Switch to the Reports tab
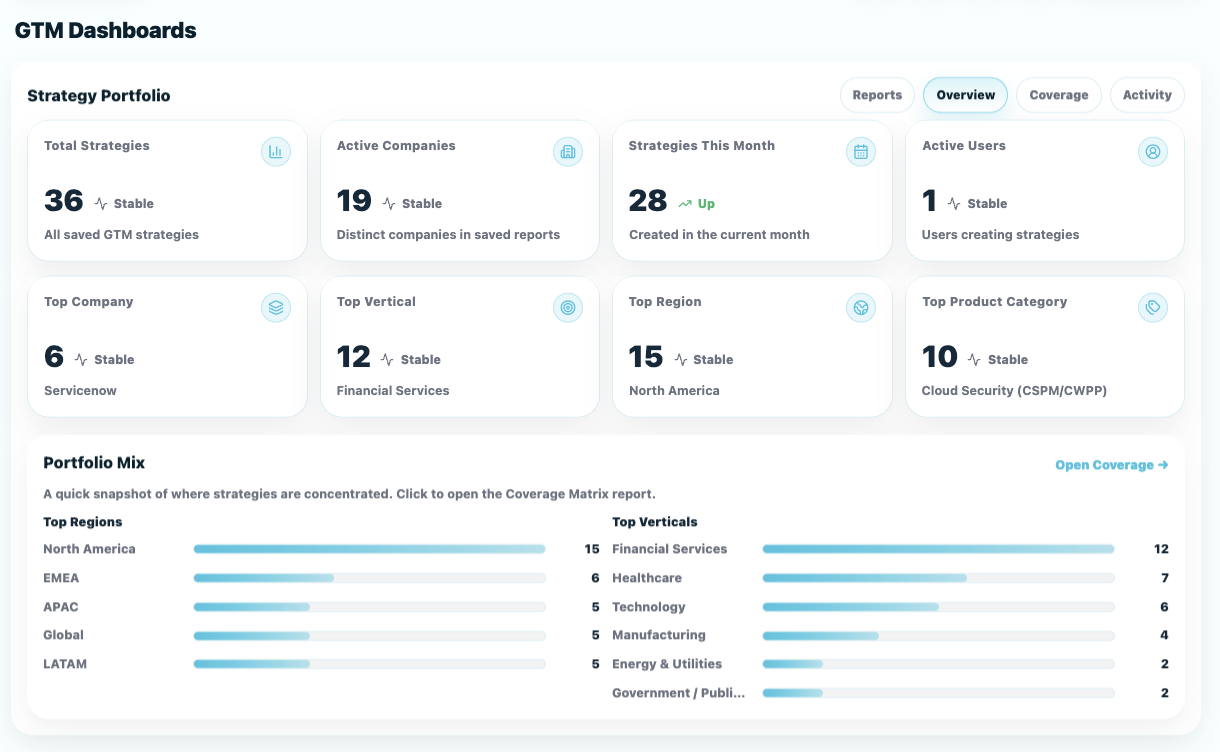1220x752 pixels. 877,95
